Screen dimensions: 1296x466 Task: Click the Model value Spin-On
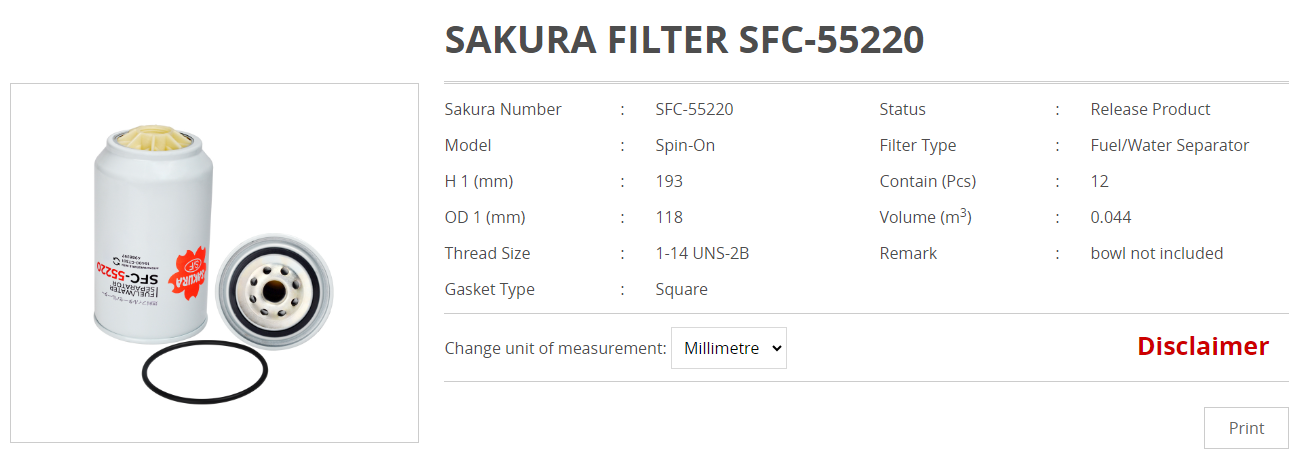pos(685,145)
